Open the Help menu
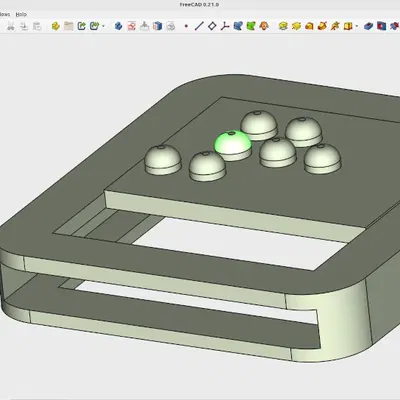Viewport: 400px width, 400px height. coord(21,14)
